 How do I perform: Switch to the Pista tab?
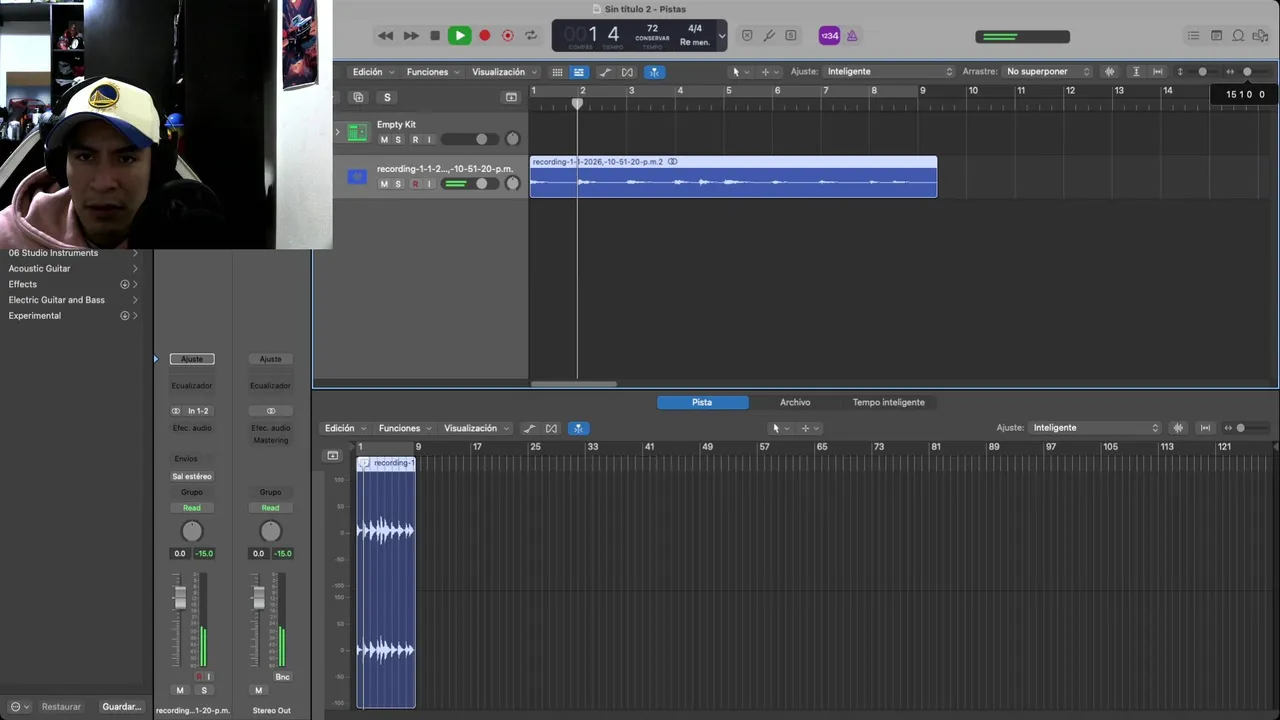click(702, 402)
